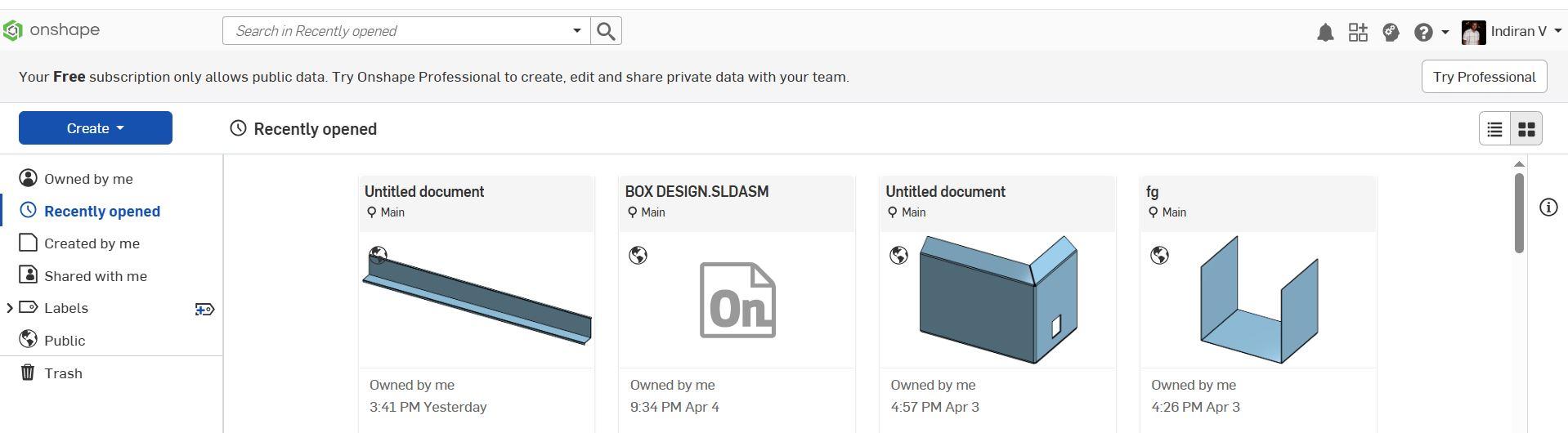Click the Try Professional button

(1484, 77)
